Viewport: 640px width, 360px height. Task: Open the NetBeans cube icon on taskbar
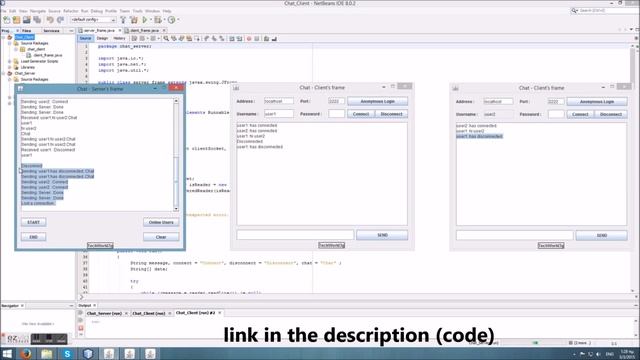click(88, 353)
